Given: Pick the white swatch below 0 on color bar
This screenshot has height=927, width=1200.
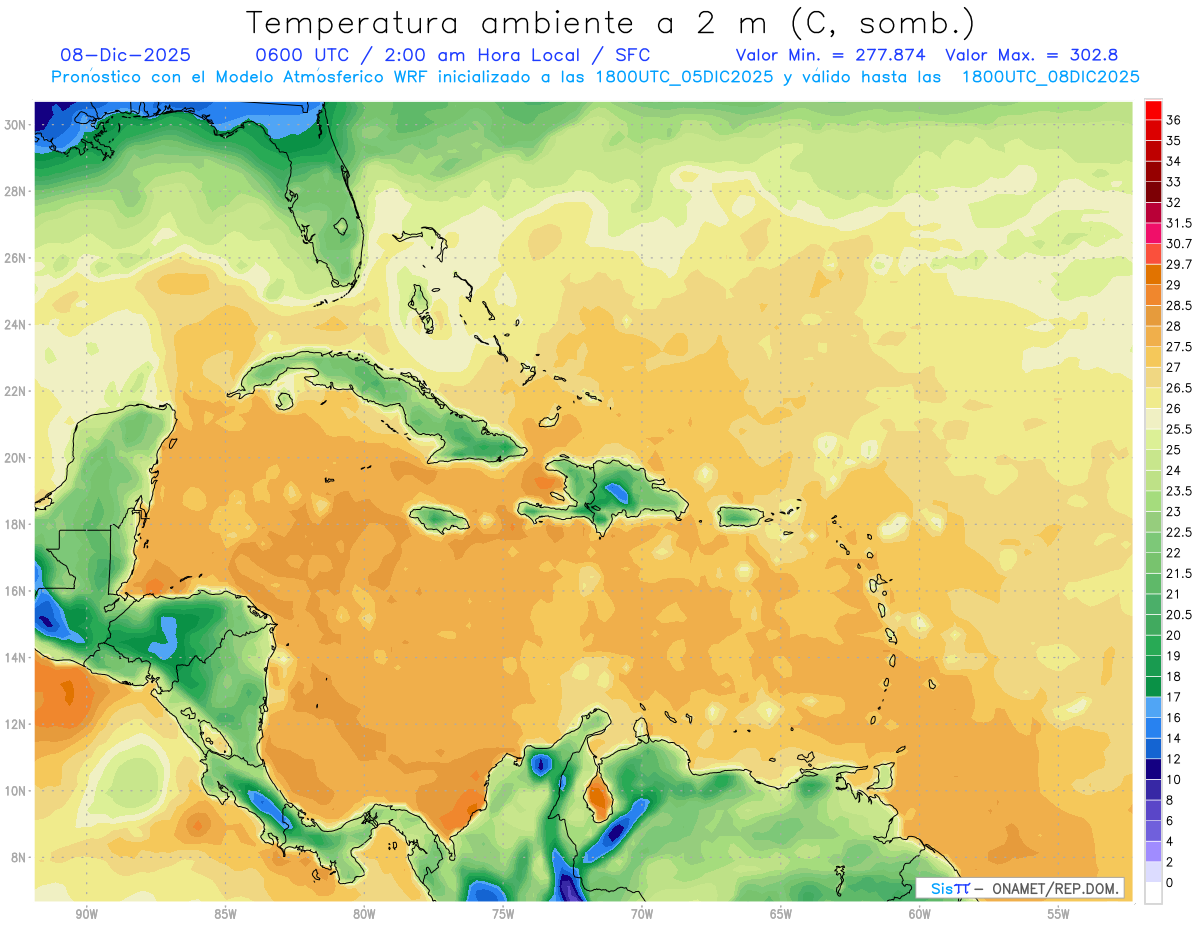Looking at the screenshot, I should click(x=1153, y=893).
